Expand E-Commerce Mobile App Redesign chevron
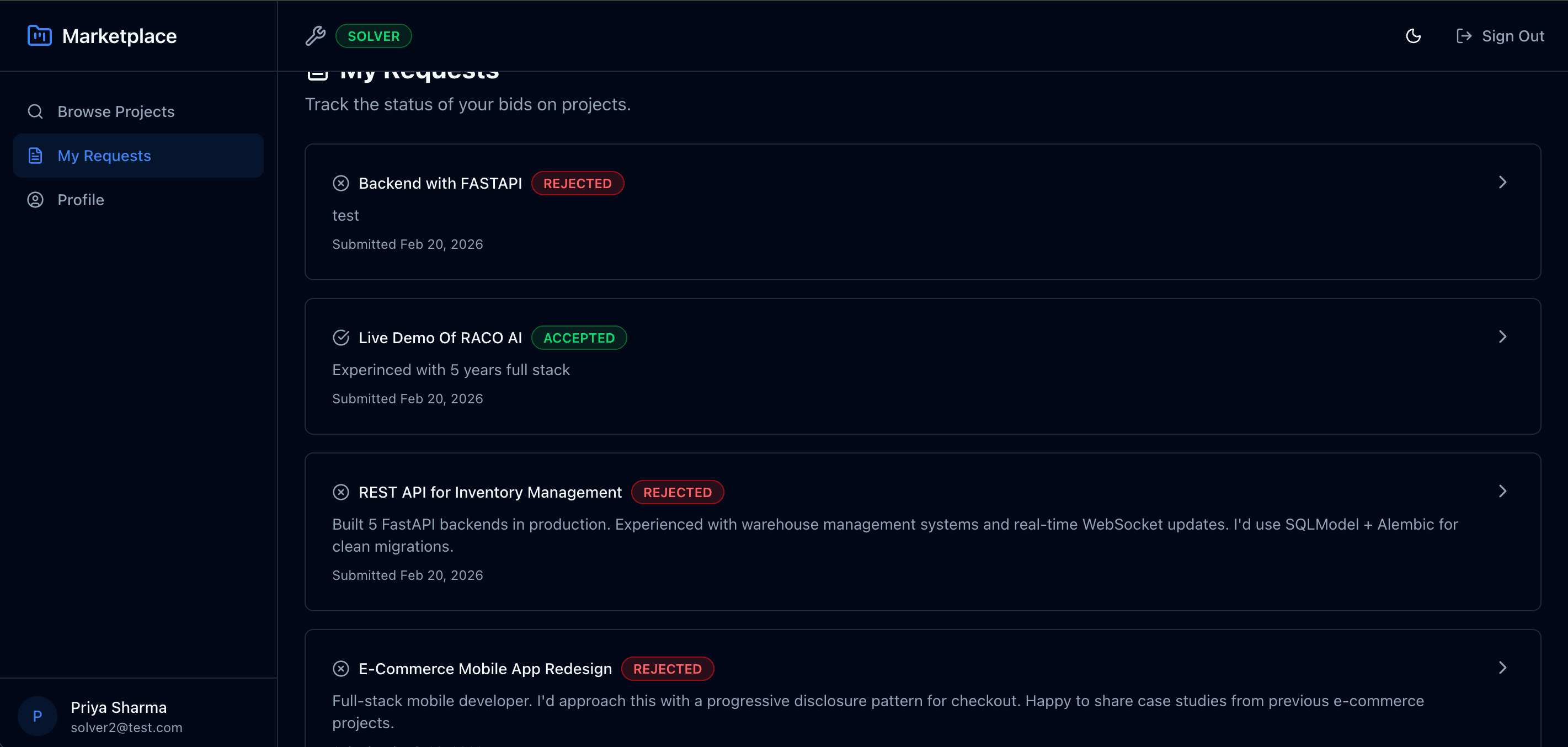 pyautogui.click(x=1502, y=668)
